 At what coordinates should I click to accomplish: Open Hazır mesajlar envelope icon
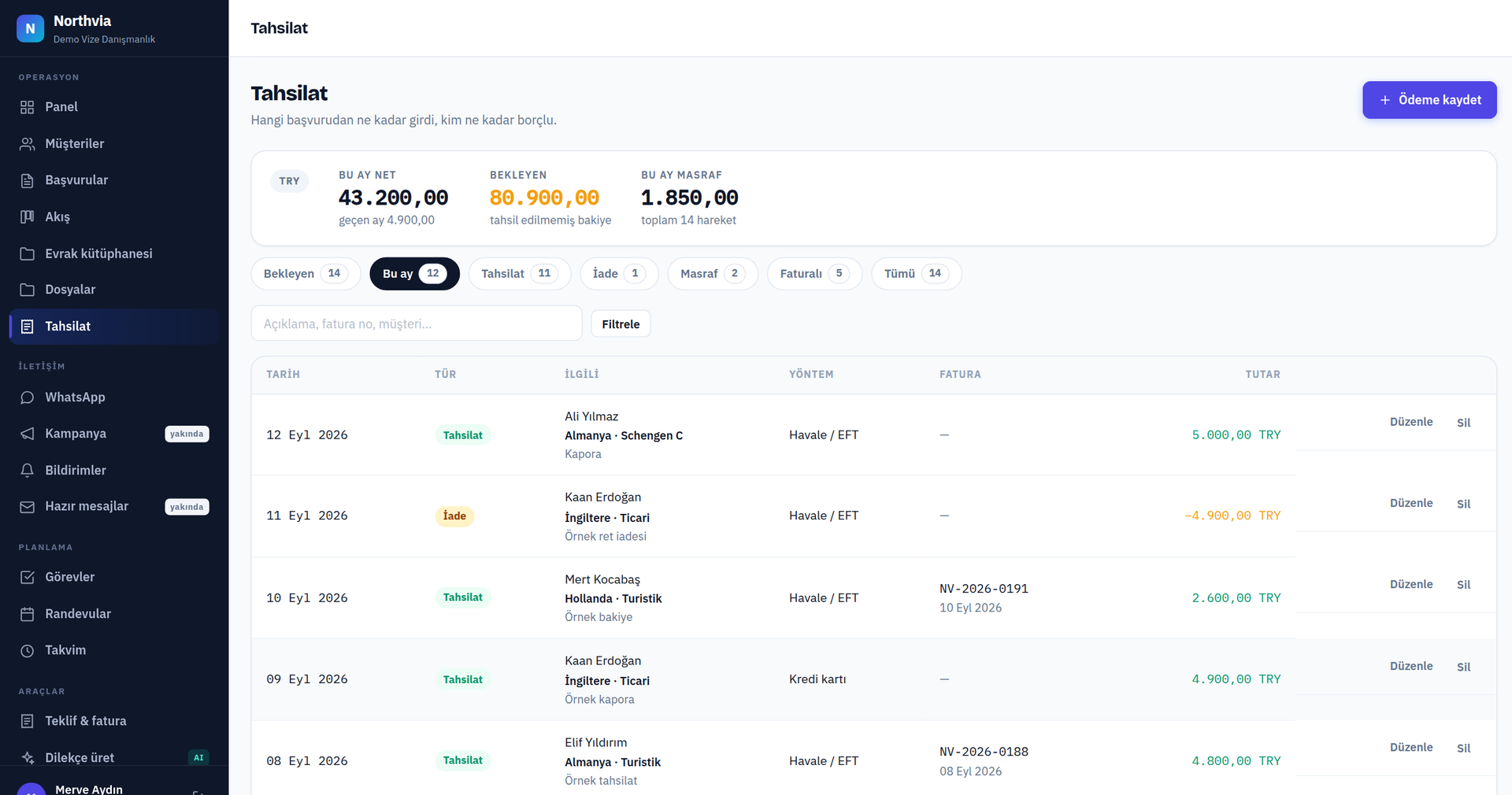(27, 507)
